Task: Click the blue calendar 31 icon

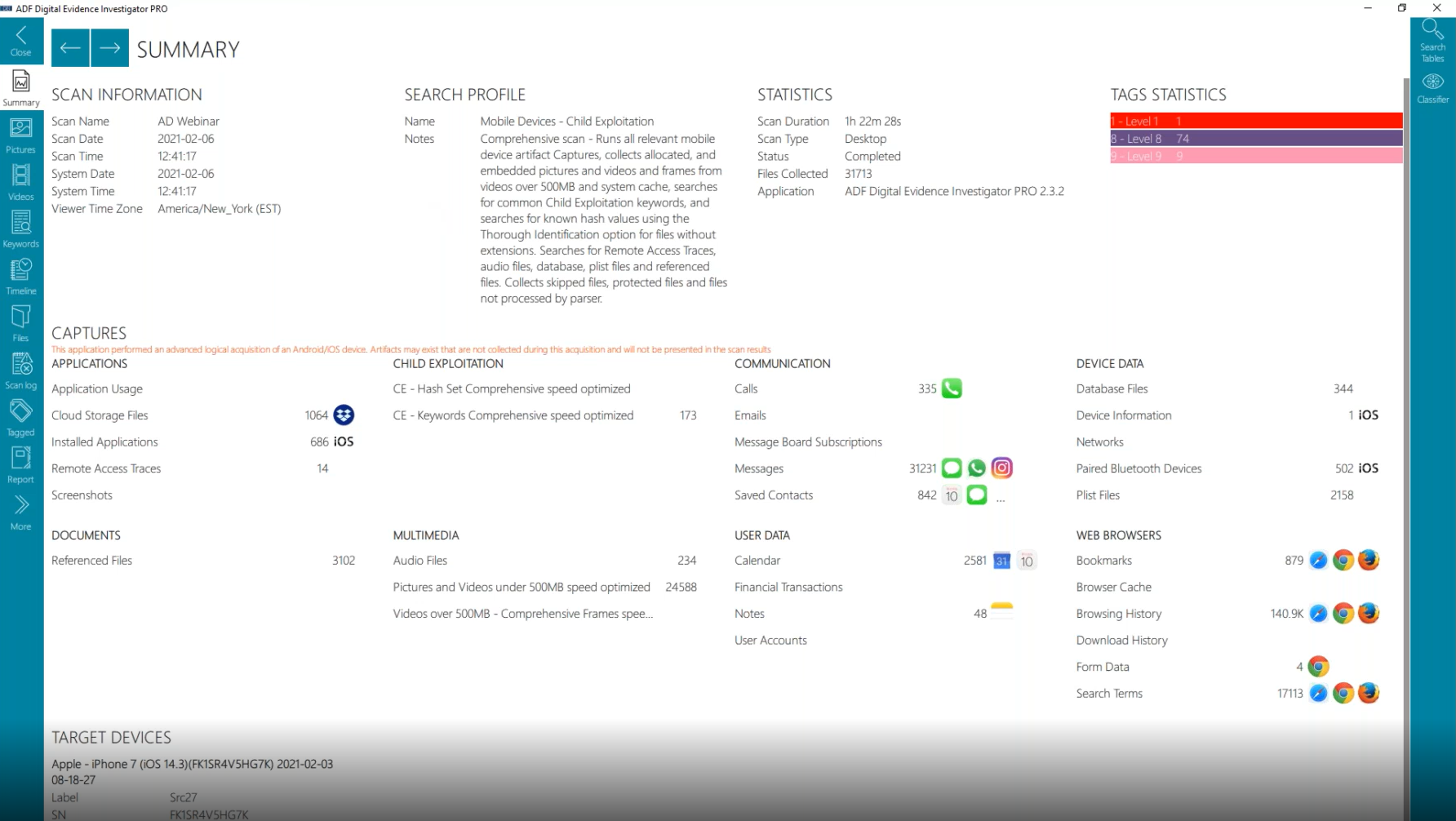Action: [1001, 561]
